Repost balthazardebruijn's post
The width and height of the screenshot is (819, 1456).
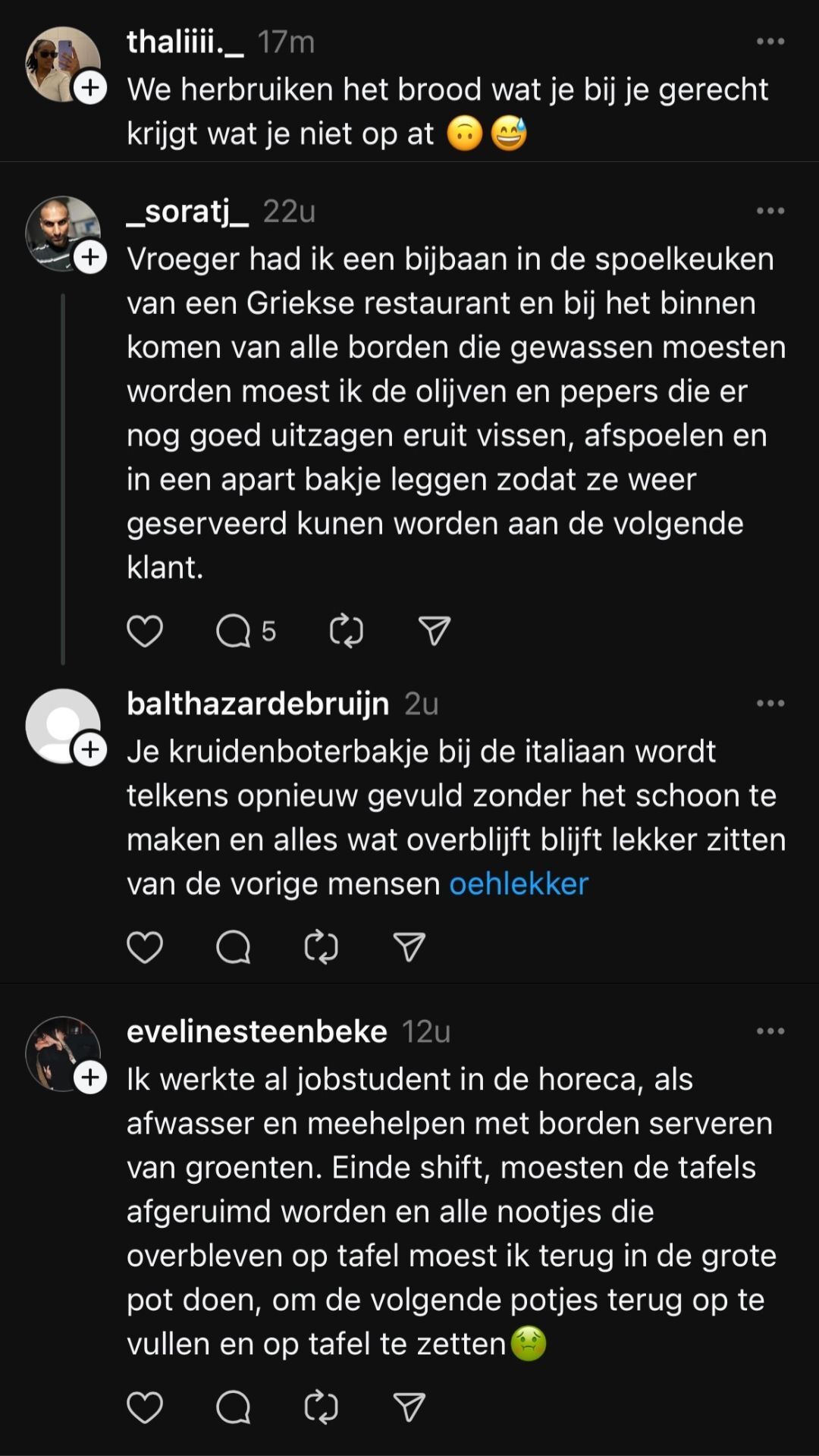[x=321, y=947]
